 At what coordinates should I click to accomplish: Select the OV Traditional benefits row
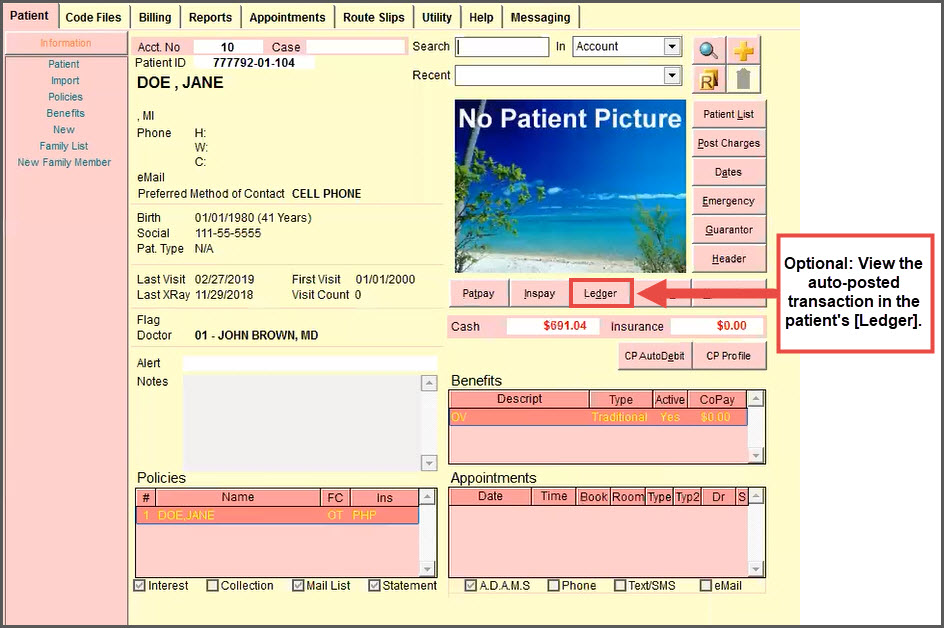click(598, 417)
